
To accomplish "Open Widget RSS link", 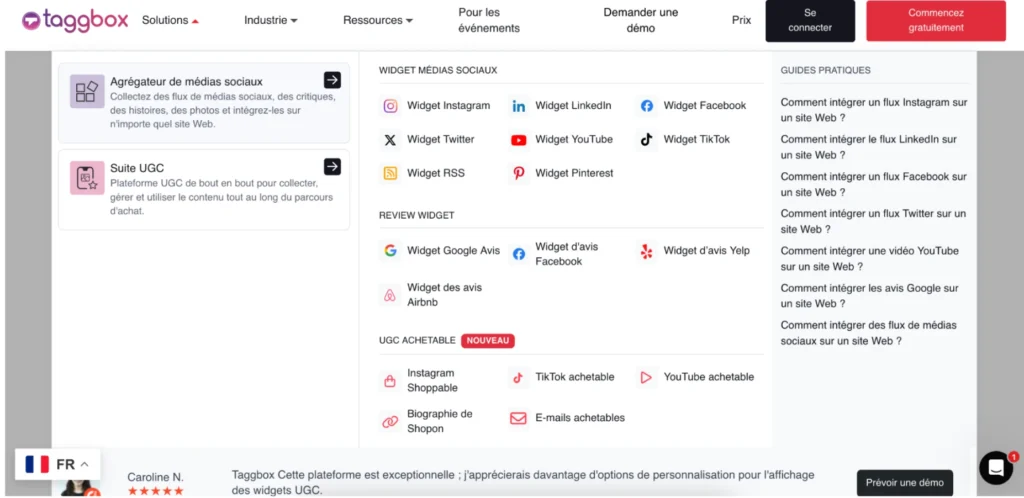I will 436,174.
